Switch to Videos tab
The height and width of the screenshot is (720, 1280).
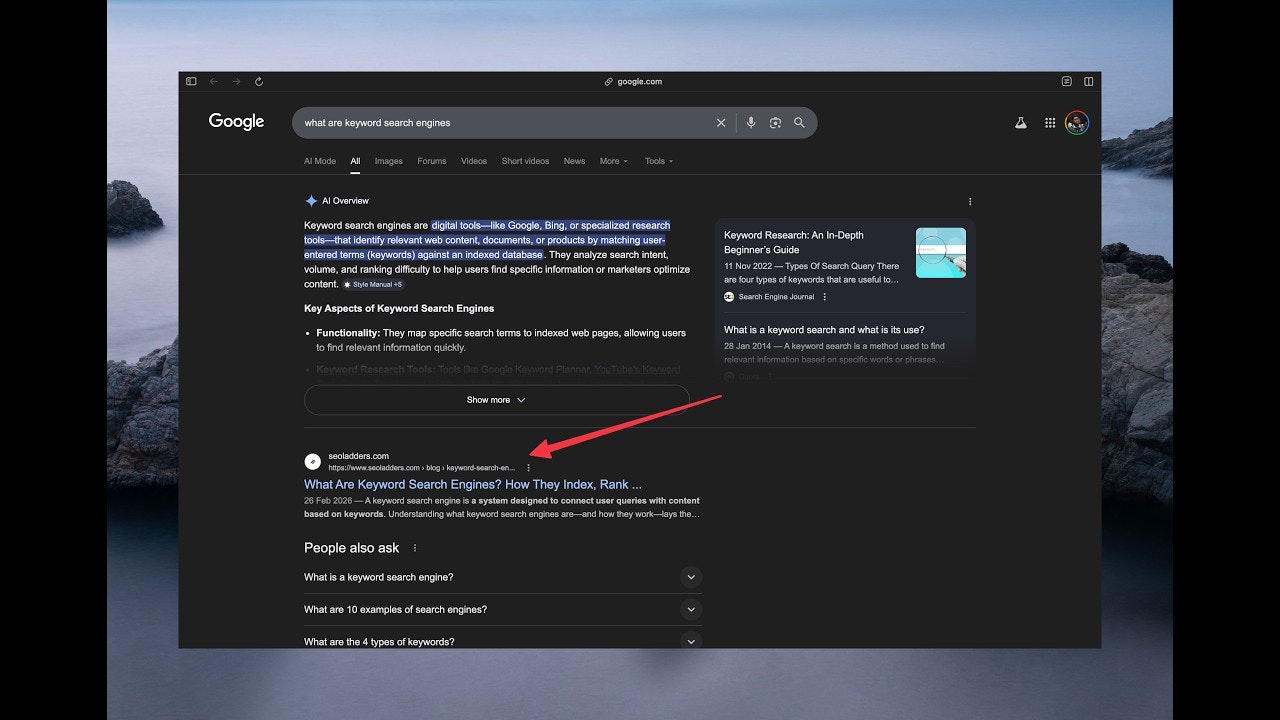474,161
